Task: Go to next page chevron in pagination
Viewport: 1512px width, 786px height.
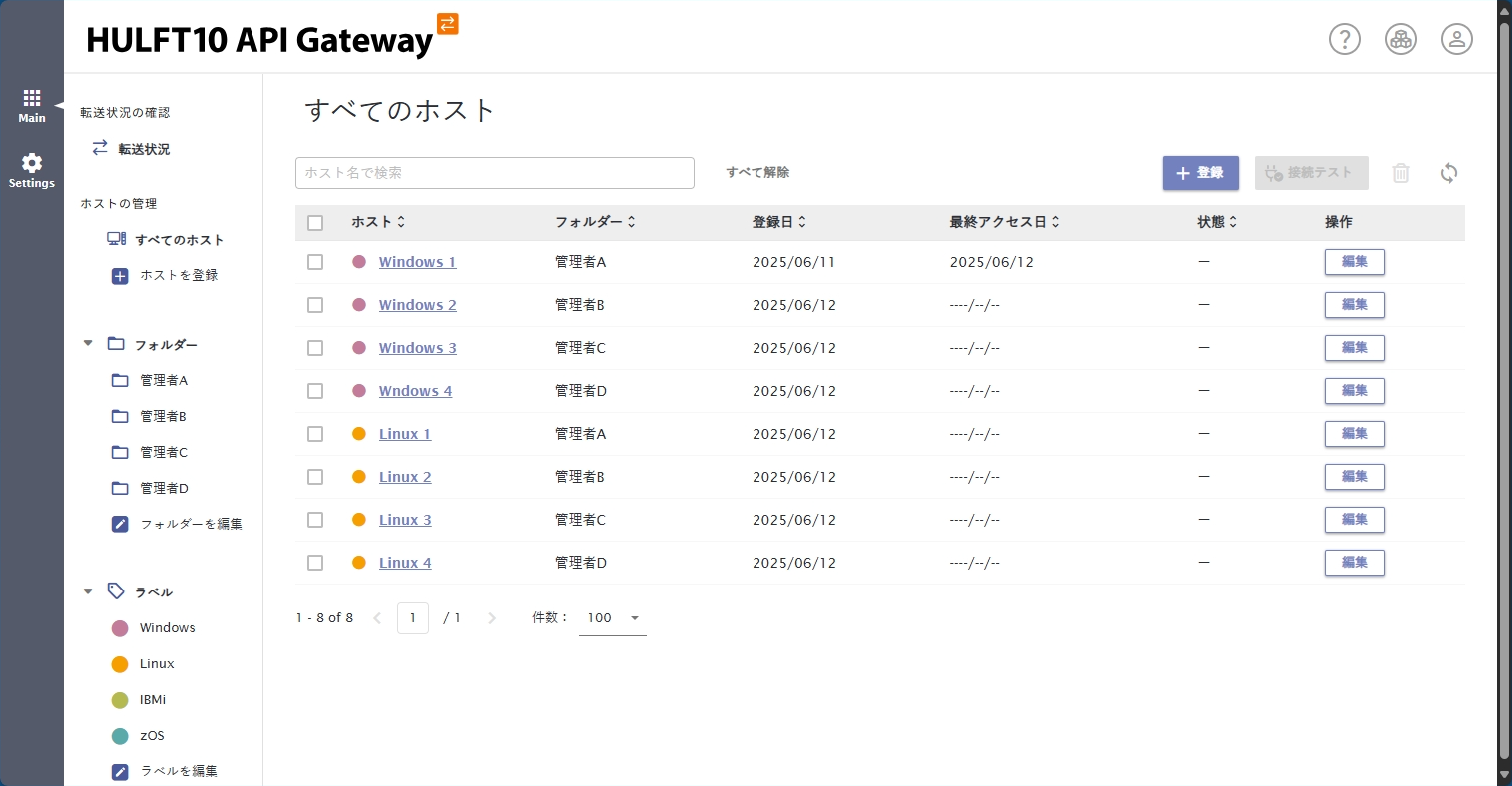Action: click(491, 618)
